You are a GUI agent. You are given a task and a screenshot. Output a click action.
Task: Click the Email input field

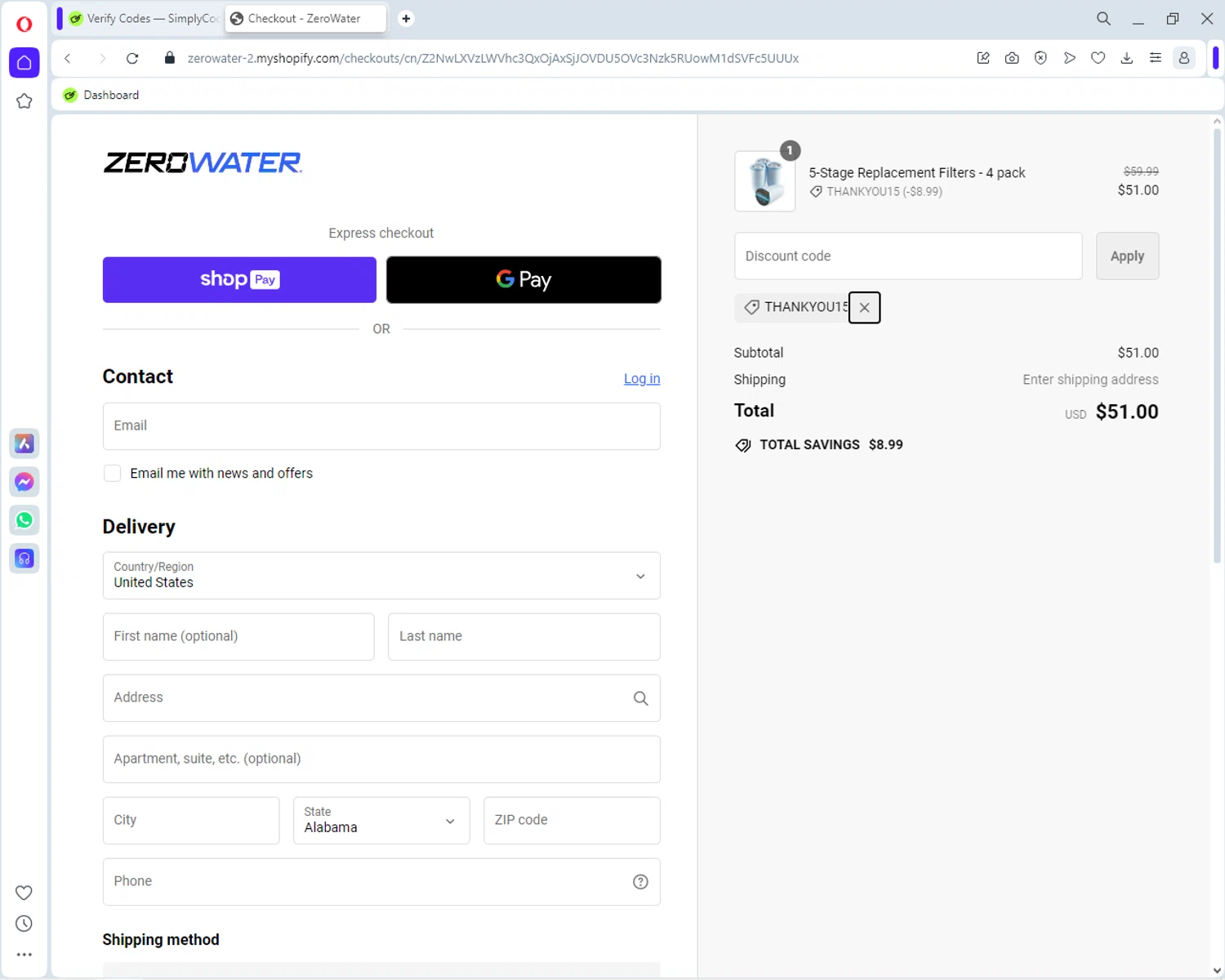(381, 426)
